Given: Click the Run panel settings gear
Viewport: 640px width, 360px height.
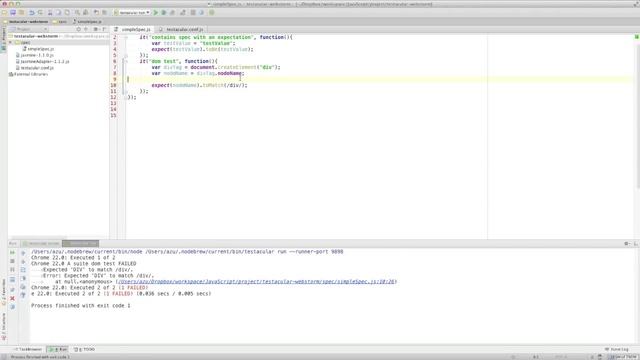Looking at the screenshot, I should [x=627, y=244].
